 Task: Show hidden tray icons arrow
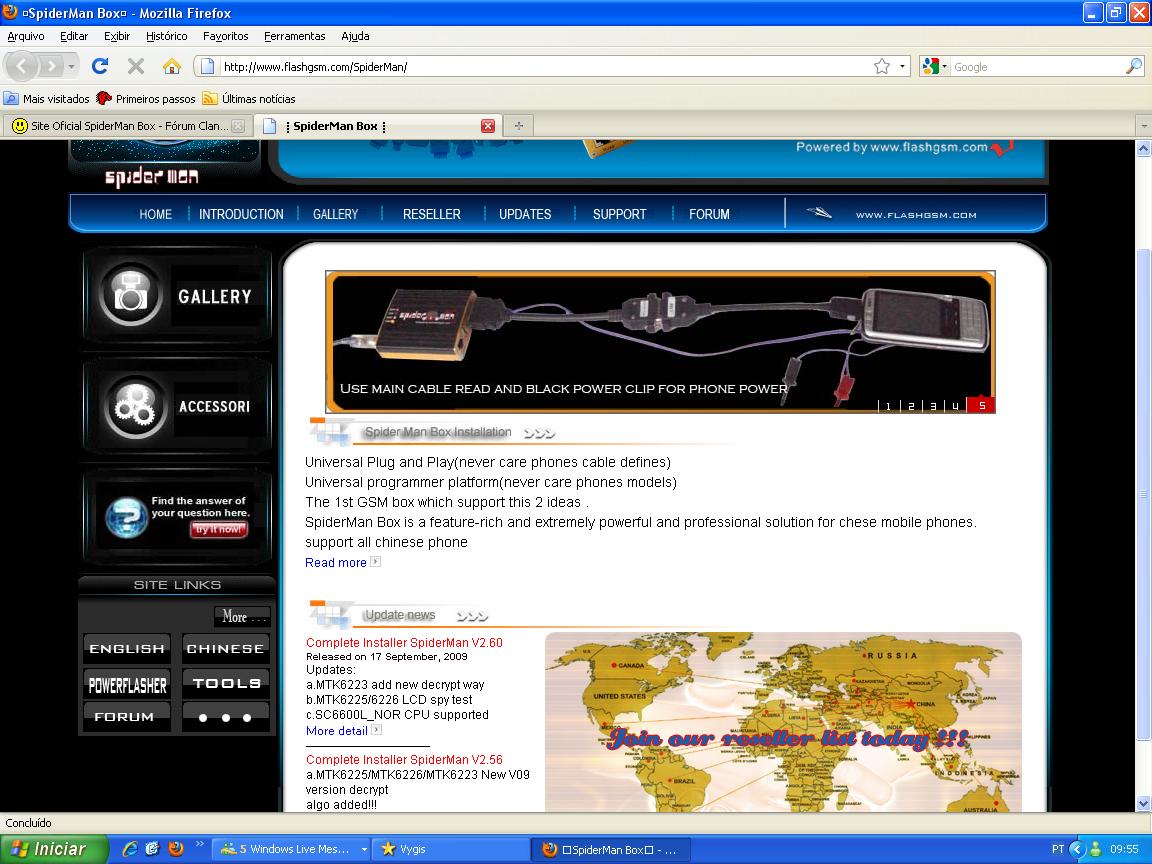tap(1077, 849)
